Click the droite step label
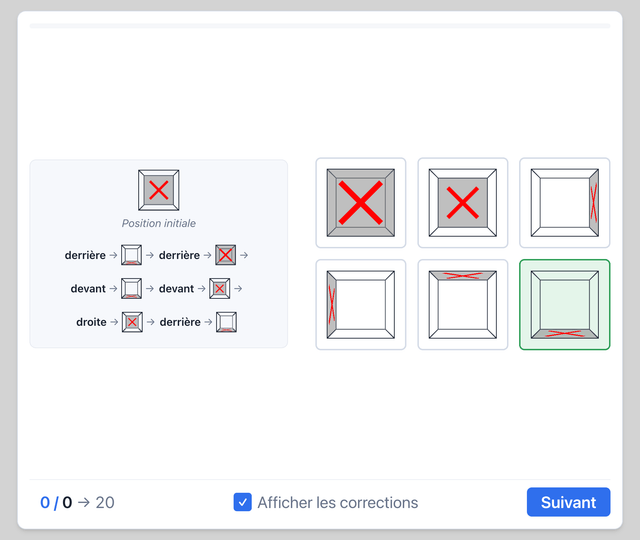640x540 pixels. click(x=91, y=322)
